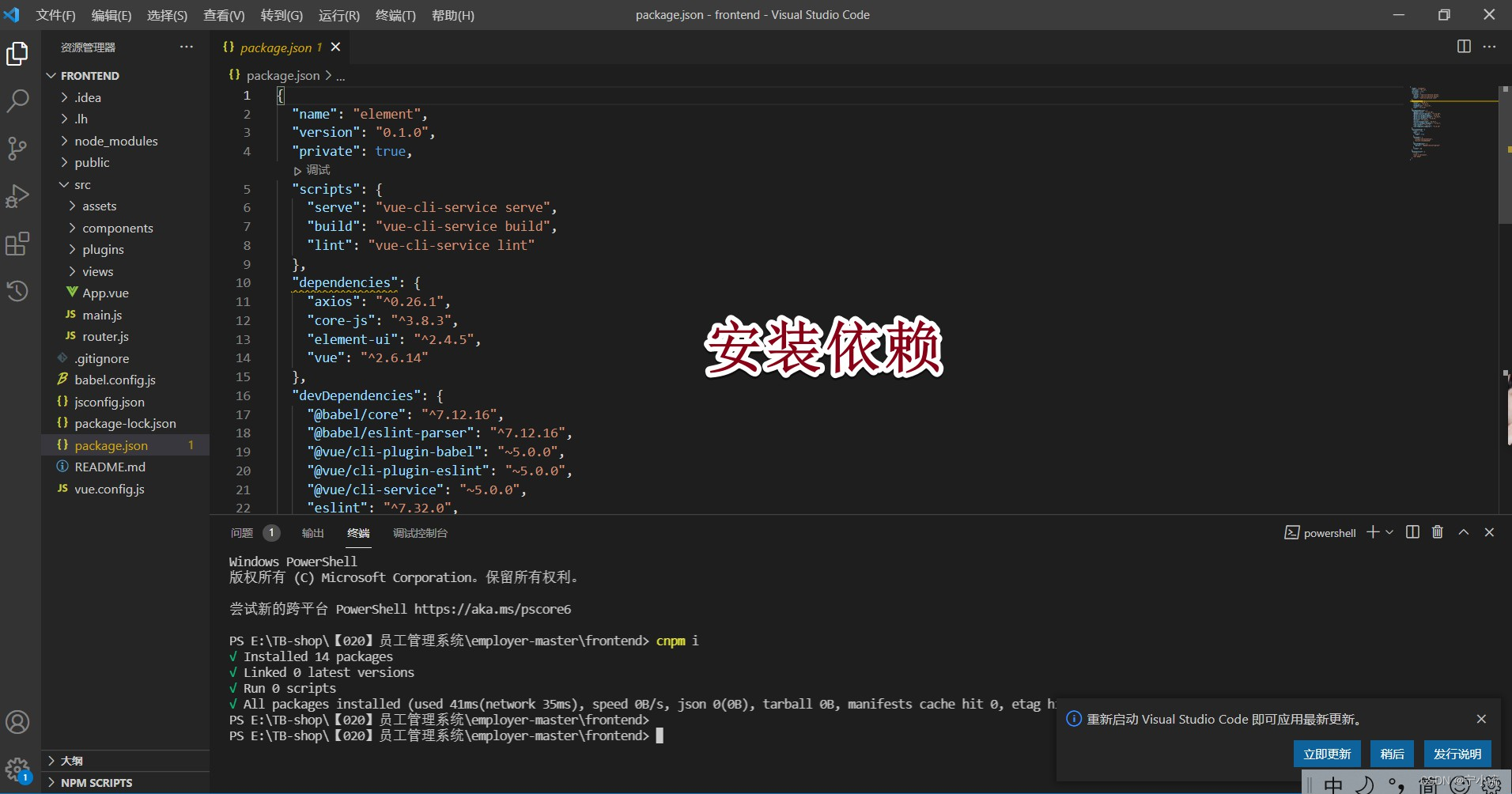Maximize the panel size with up chevron

(1464, 532)
